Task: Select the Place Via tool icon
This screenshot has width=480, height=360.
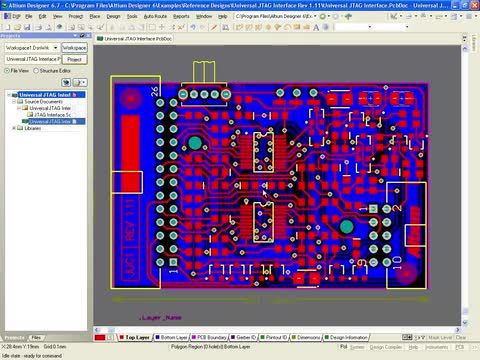Action: tap(277, 27)
